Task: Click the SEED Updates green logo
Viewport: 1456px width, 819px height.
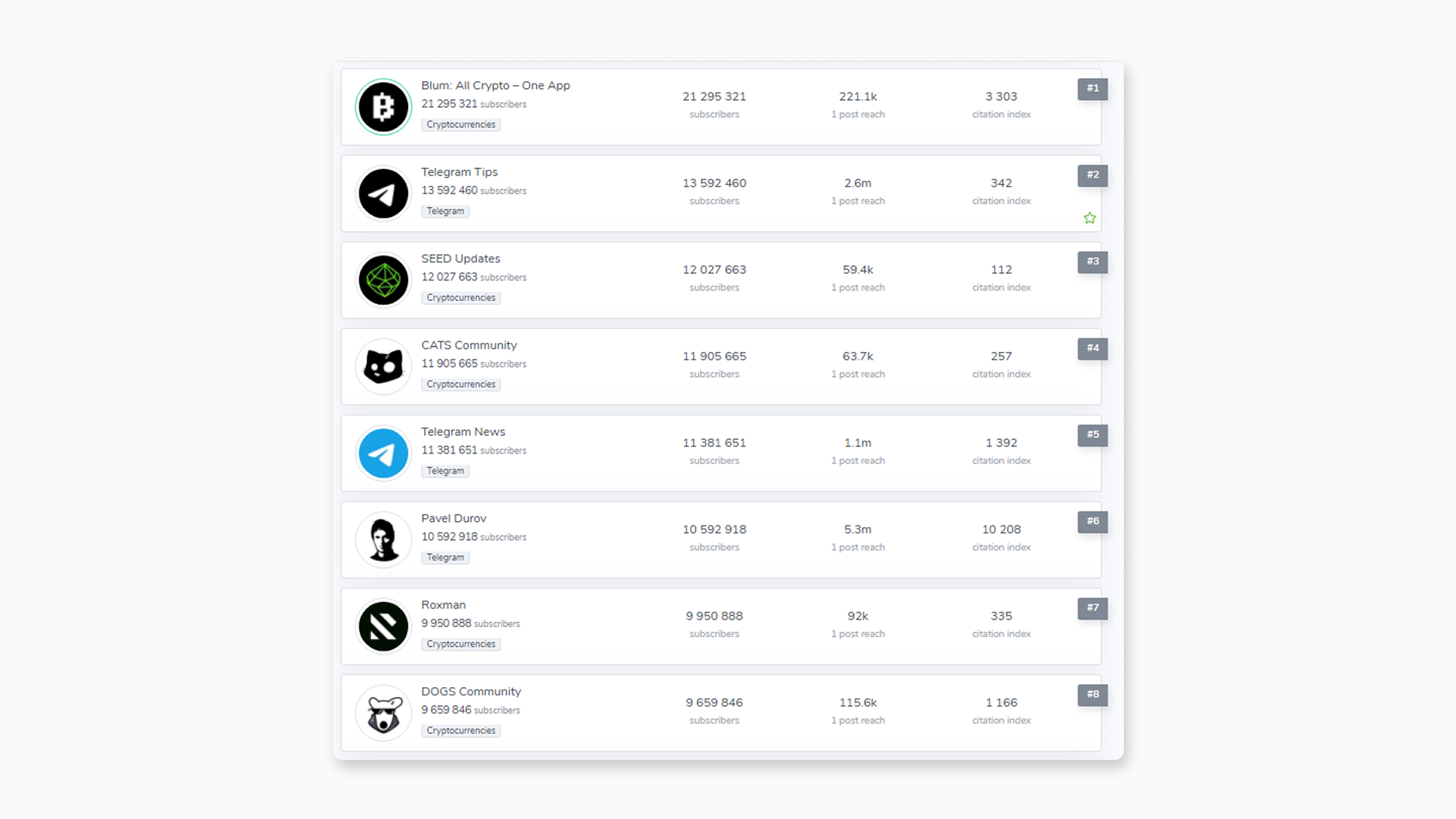Action: click(383, 280)
